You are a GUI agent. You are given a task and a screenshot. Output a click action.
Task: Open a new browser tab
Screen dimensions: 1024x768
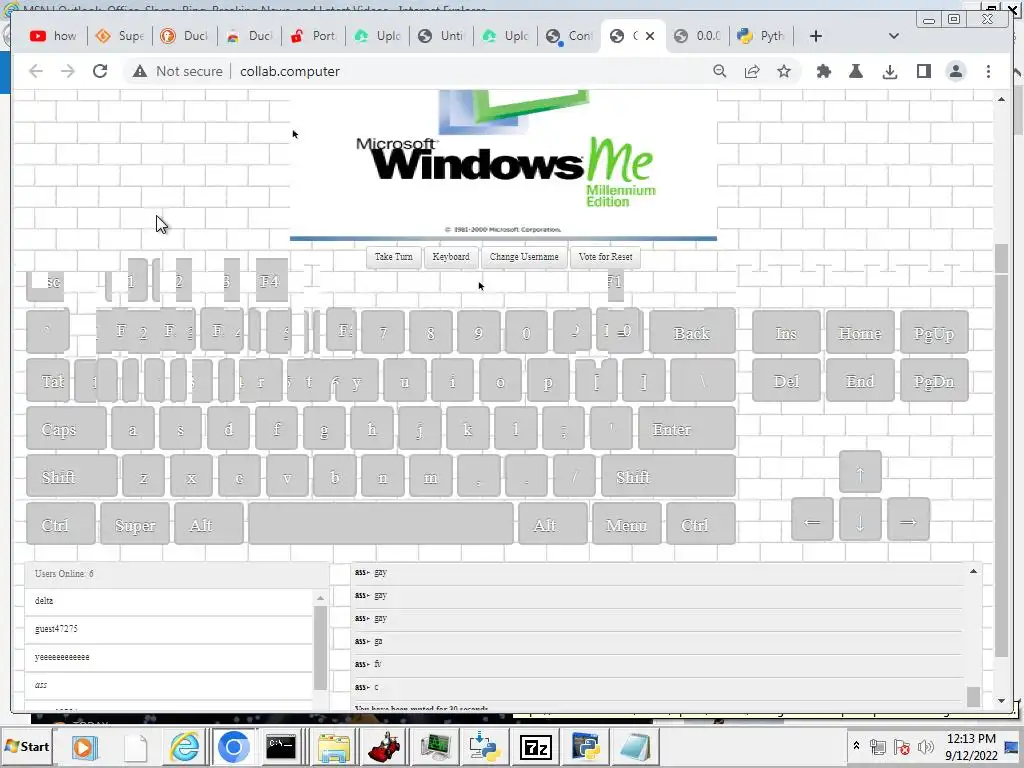click(816, 36)
